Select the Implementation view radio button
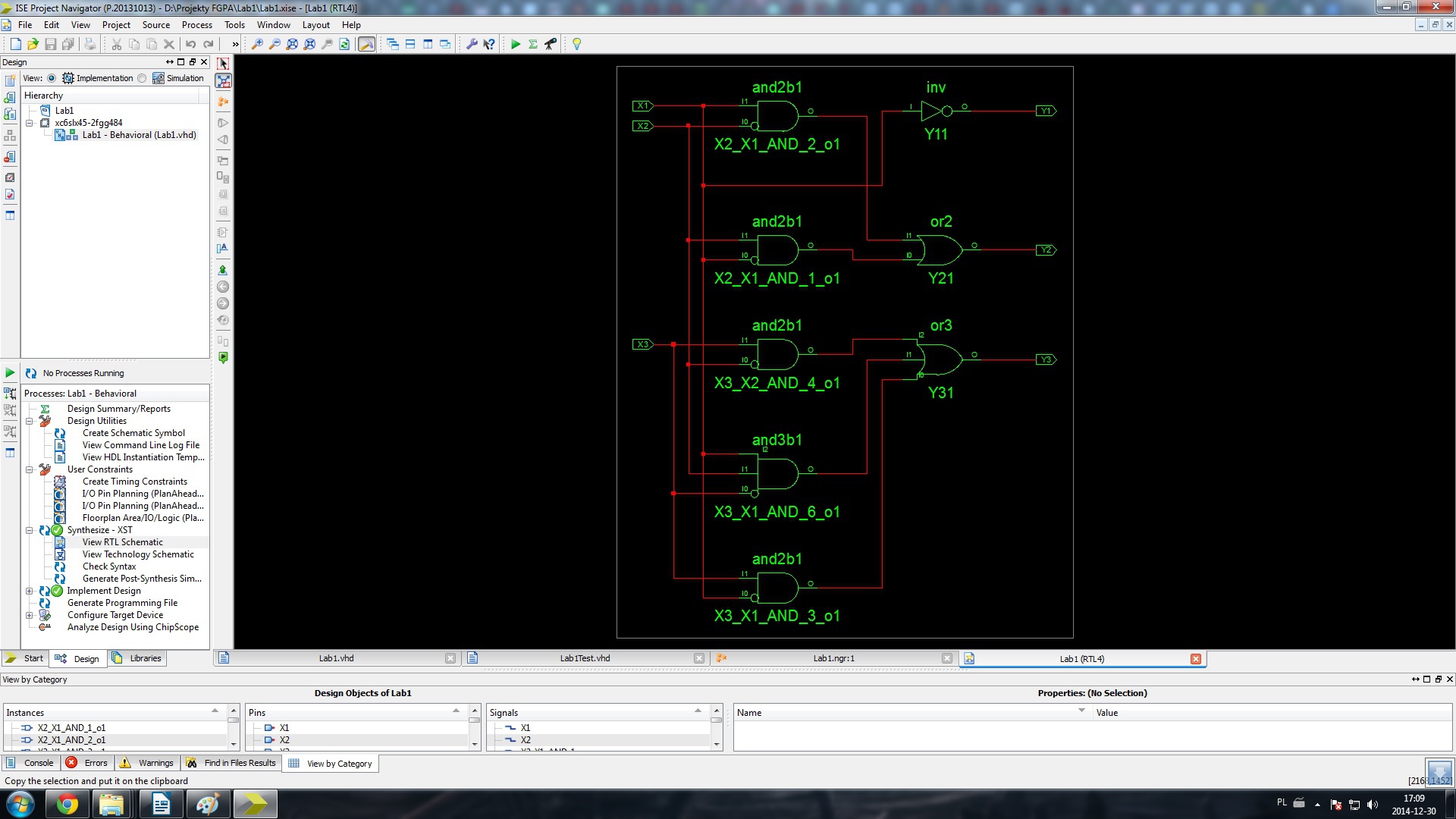Screen dimensions: 1456x819 click(52, 78)
